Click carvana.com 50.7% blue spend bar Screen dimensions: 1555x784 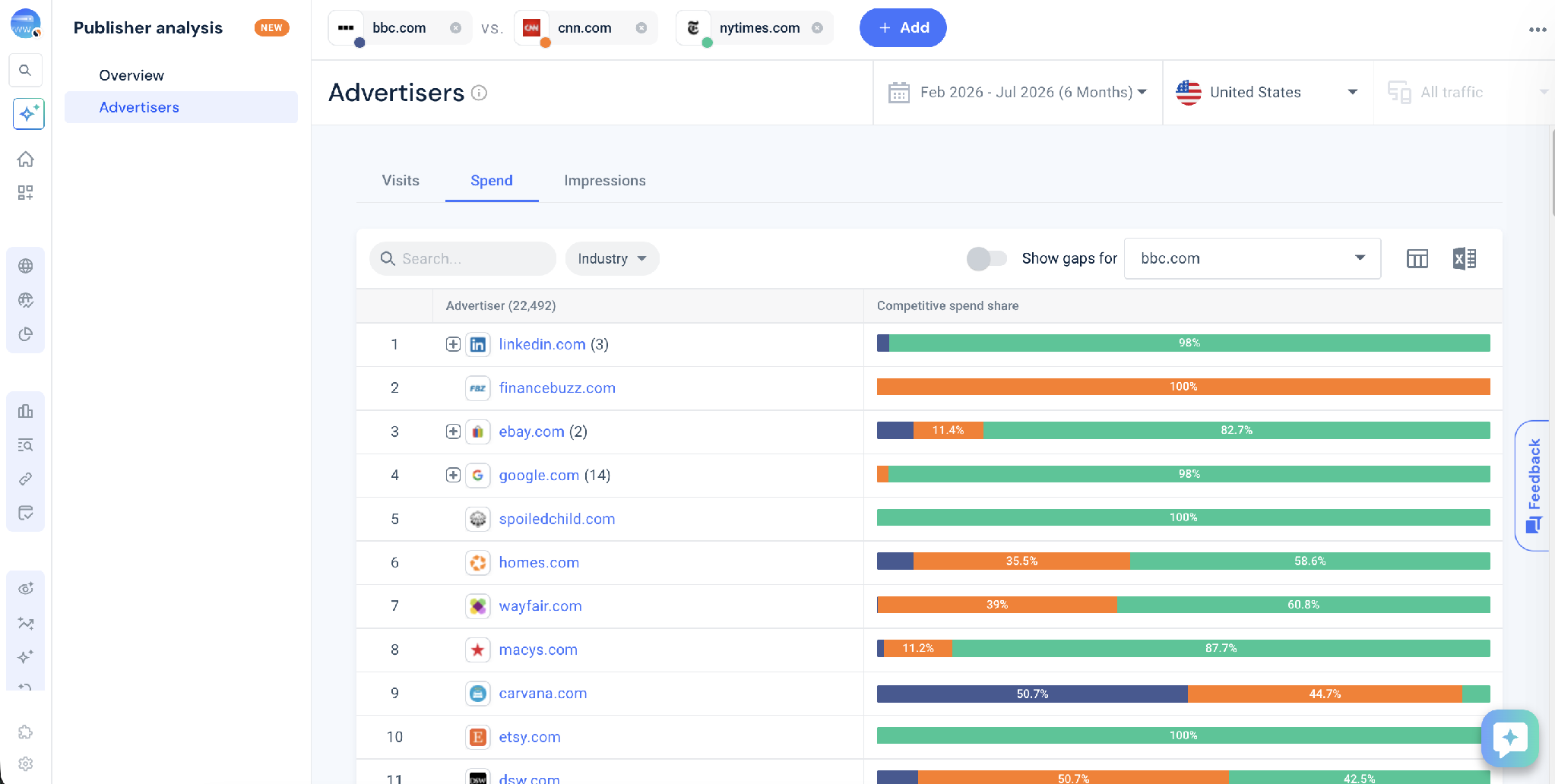[x=1032, y=694]
